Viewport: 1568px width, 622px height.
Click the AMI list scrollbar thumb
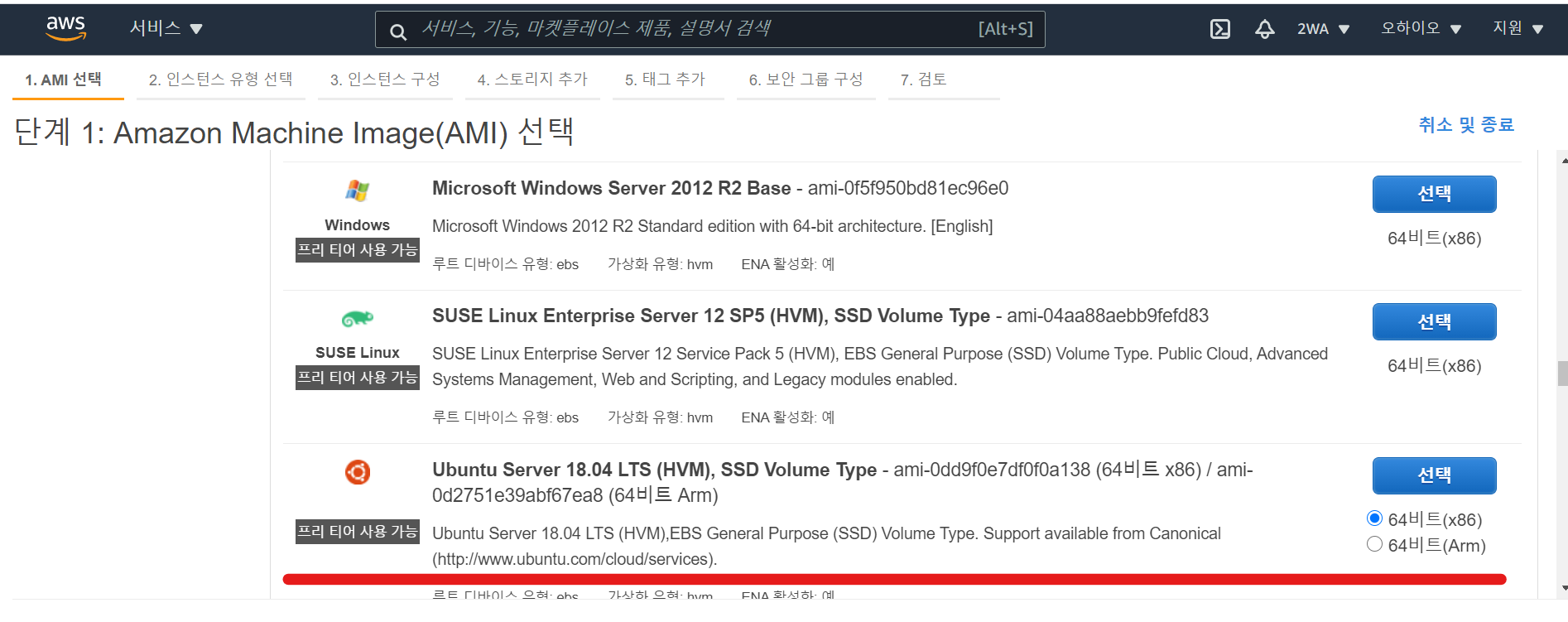1562,374
